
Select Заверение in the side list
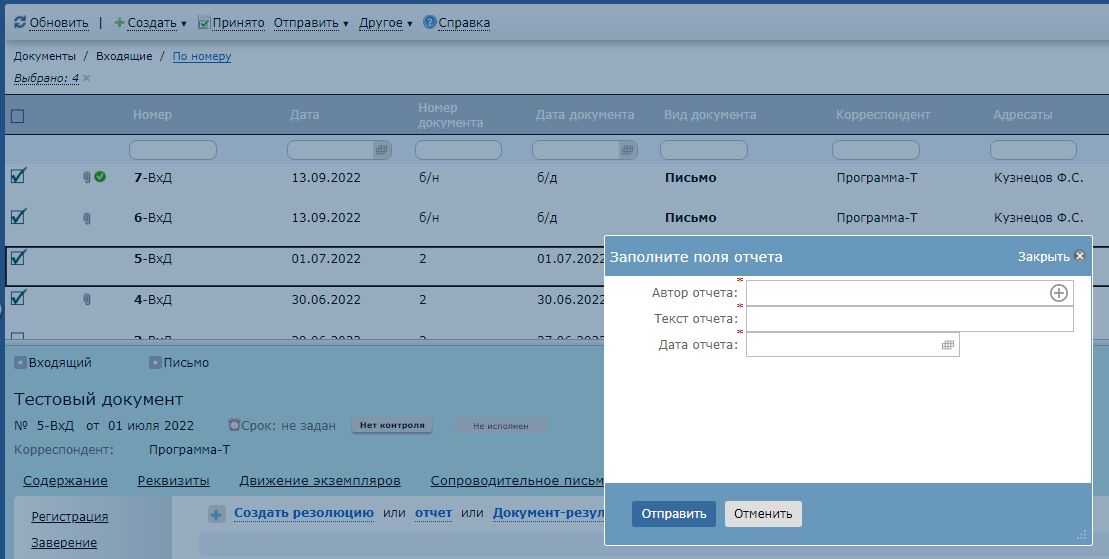point(64,543)
